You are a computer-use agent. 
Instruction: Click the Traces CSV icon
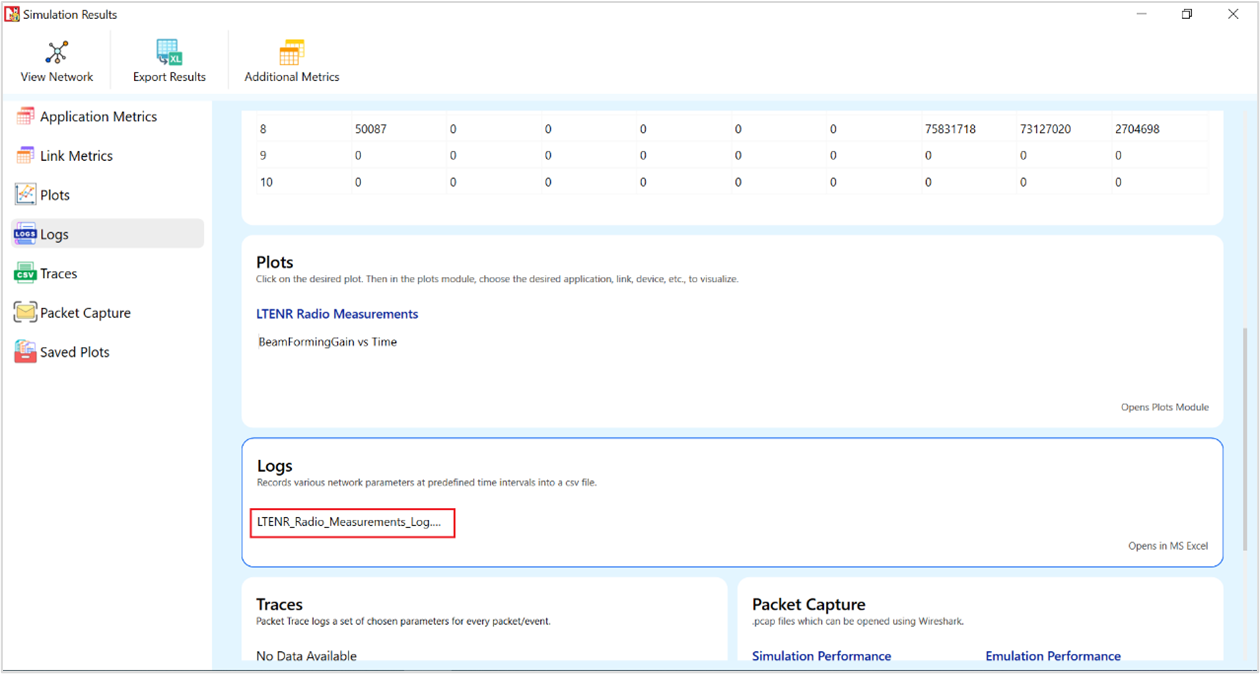[25, 274]
